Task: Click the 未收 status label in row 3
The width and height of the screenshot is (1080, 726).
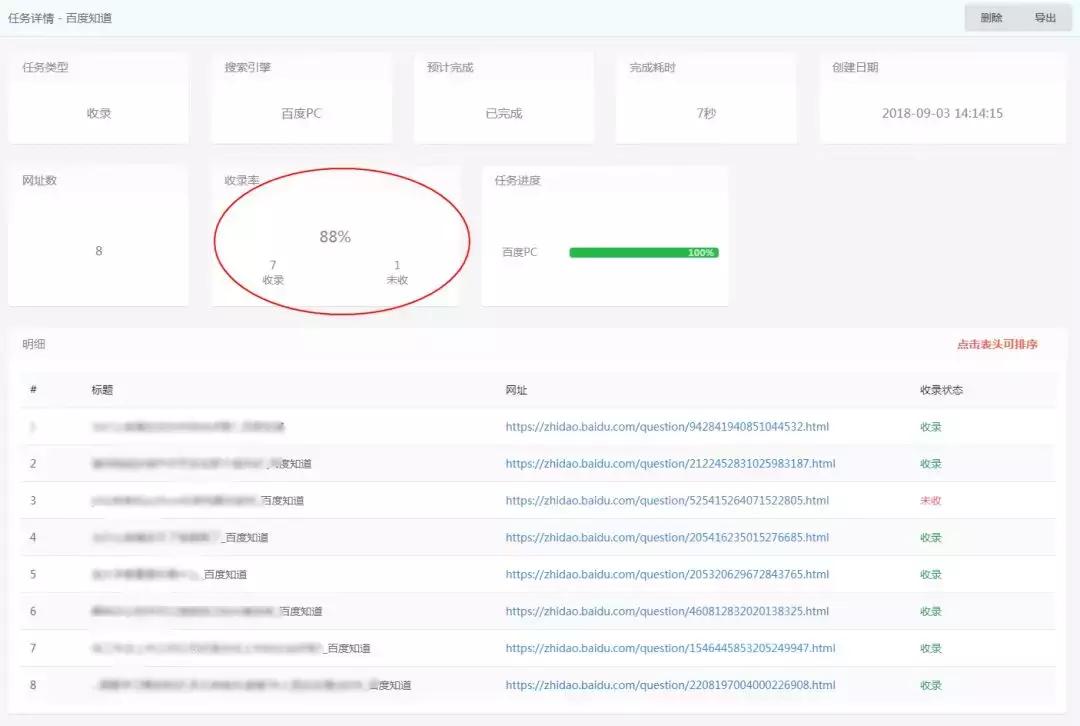Action: [929, 500]
